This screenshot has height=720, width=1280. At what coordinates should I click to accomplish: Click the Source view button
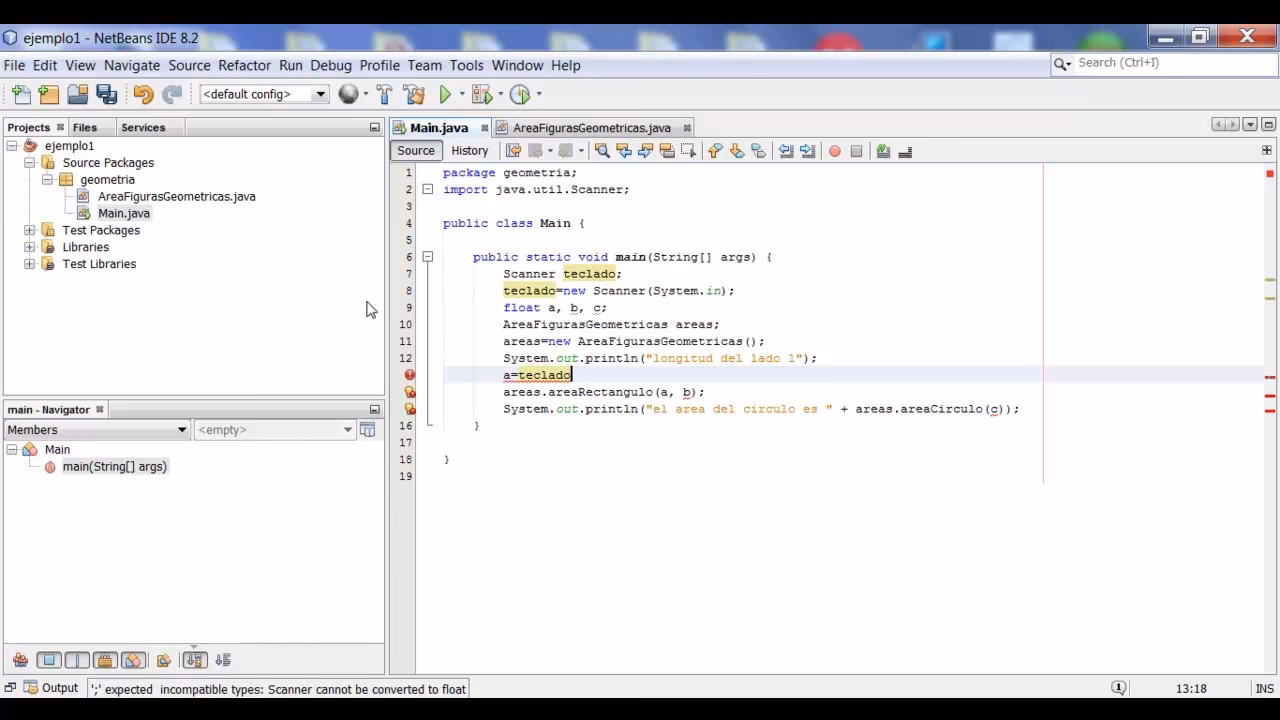click(415, 150)
